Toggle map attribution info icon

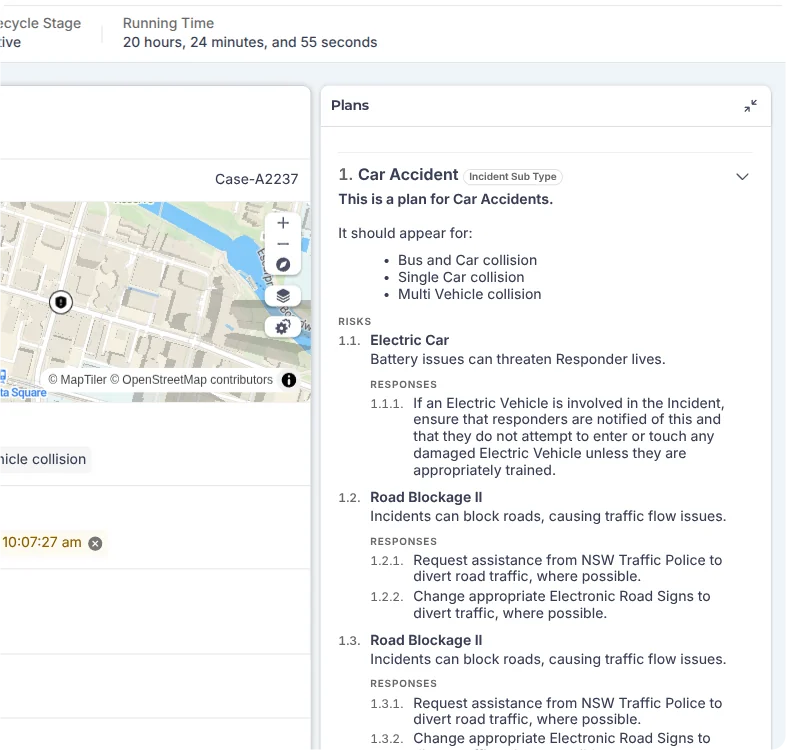(289, 380)
